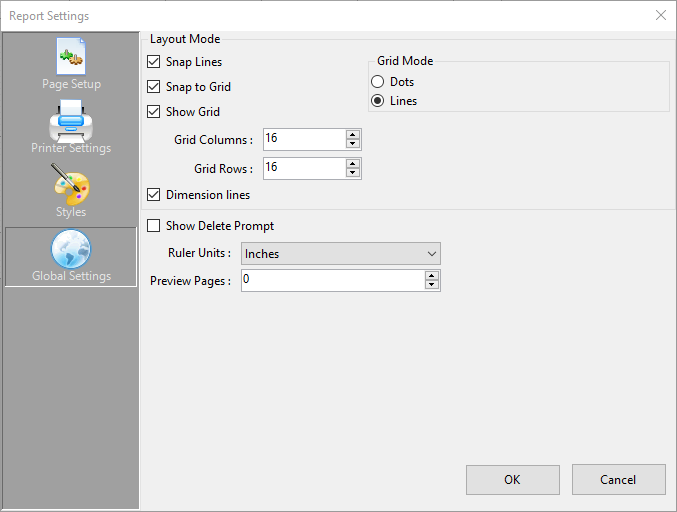Viewport: 677px width, 512px height.
Task: Increase Preview Pages with the up arrow
Action: pos(432,275)
